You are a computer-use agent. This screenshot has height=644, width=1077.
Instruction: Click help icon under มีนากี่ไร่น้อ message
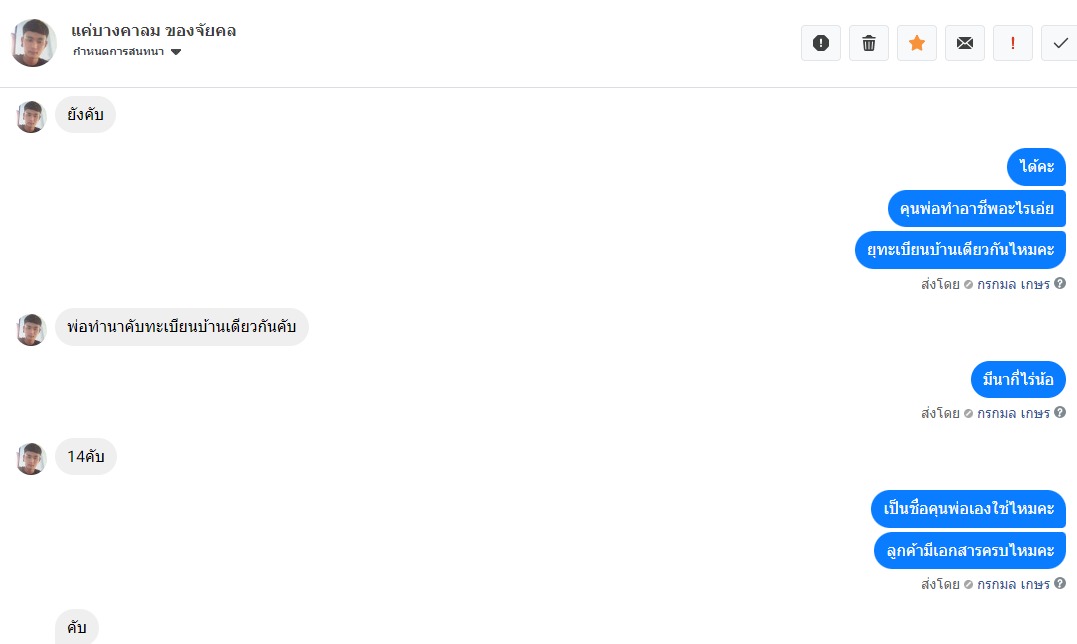click(x=1060, y=413)
